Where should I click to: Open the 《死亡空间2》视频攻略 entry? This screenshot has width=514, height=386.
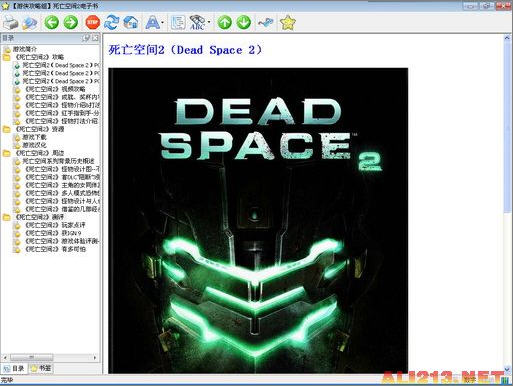[55, 89]
